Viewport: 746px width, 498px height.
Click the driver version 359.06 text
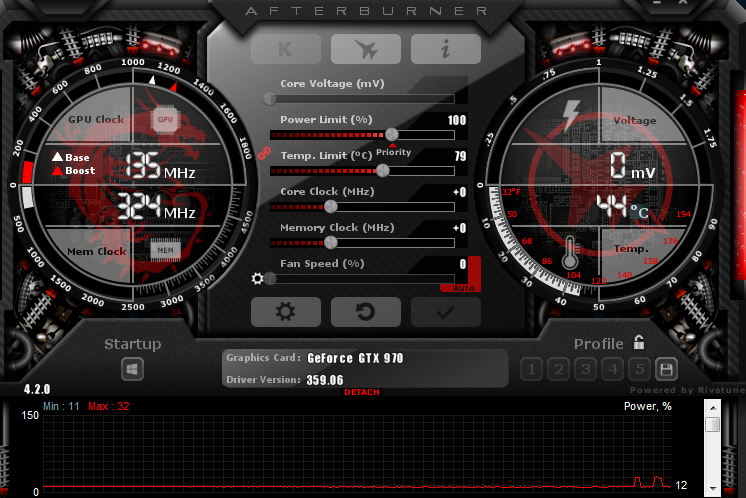[x=324, y=380]
